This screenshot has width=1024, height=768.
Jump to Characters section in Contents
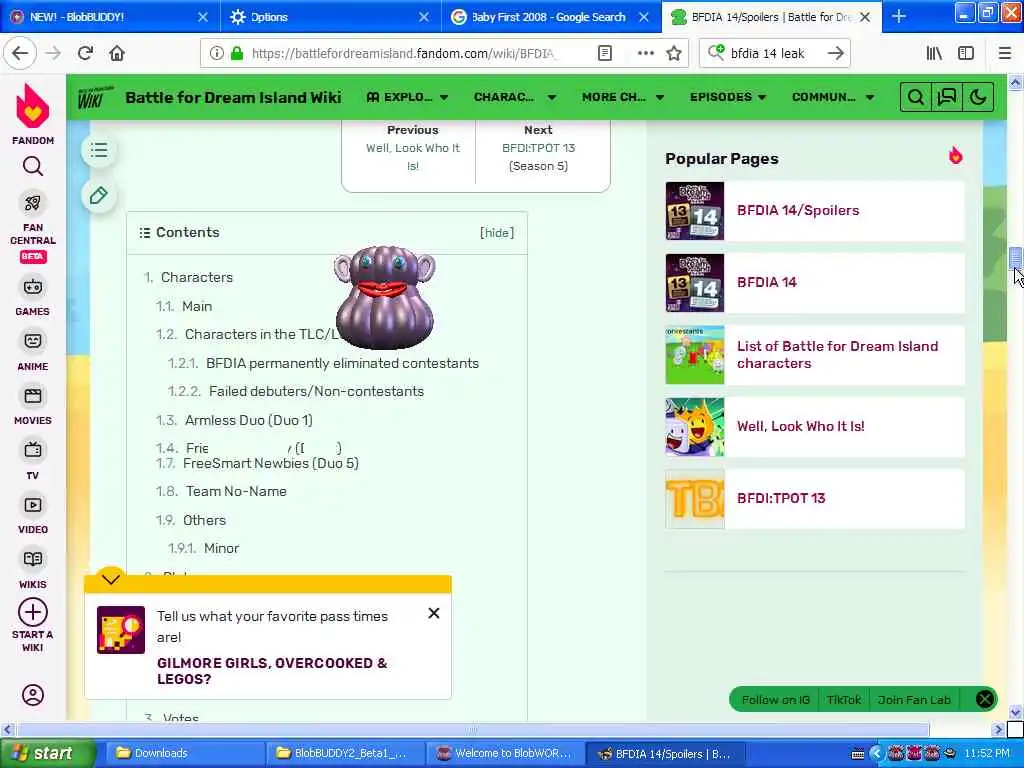point(197,277)
